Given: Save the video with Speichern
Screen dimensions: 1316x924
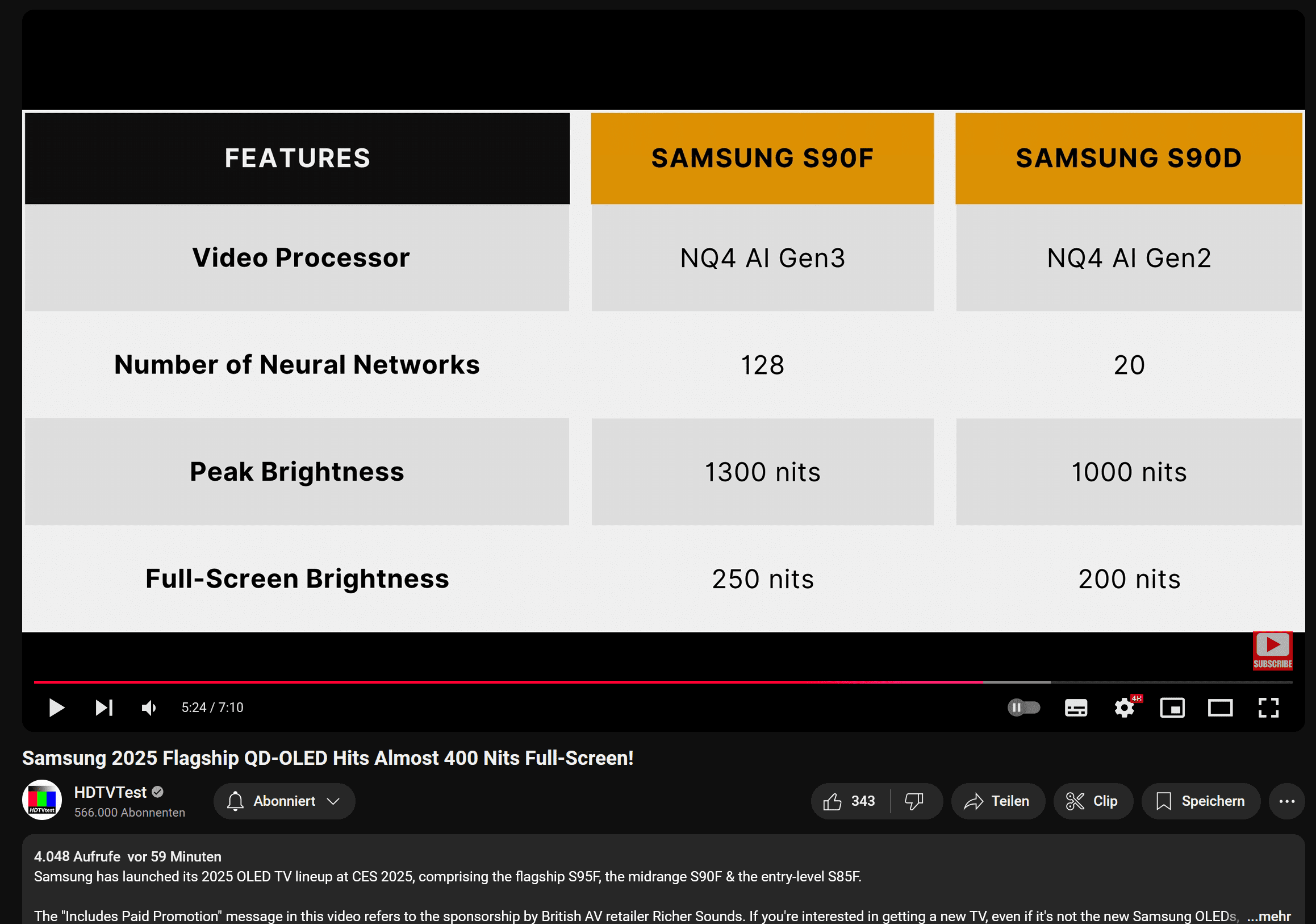Looking at the screenshot, I should click(x=1201, y=801).
